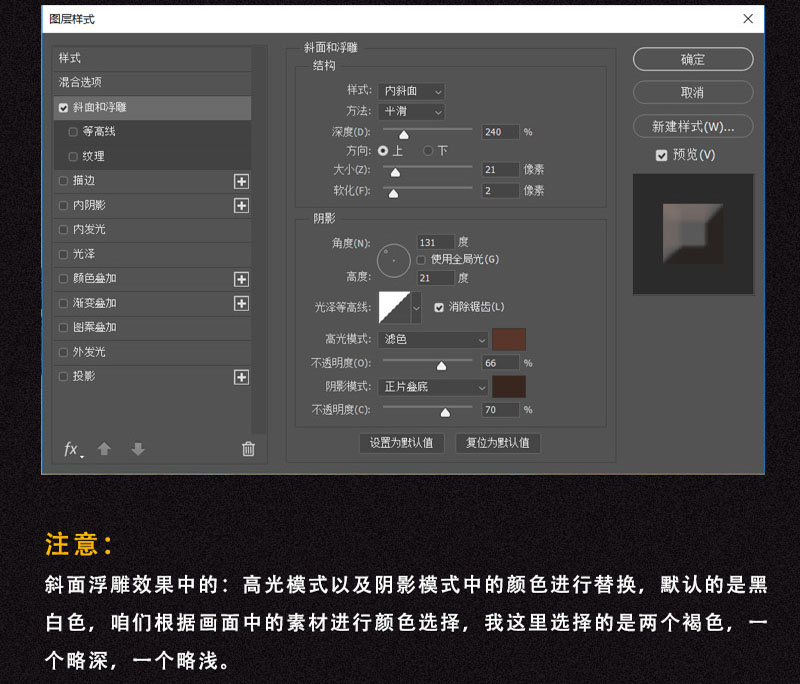
Task: Open the highlight mode color swatch
Action: click(509, 340)
